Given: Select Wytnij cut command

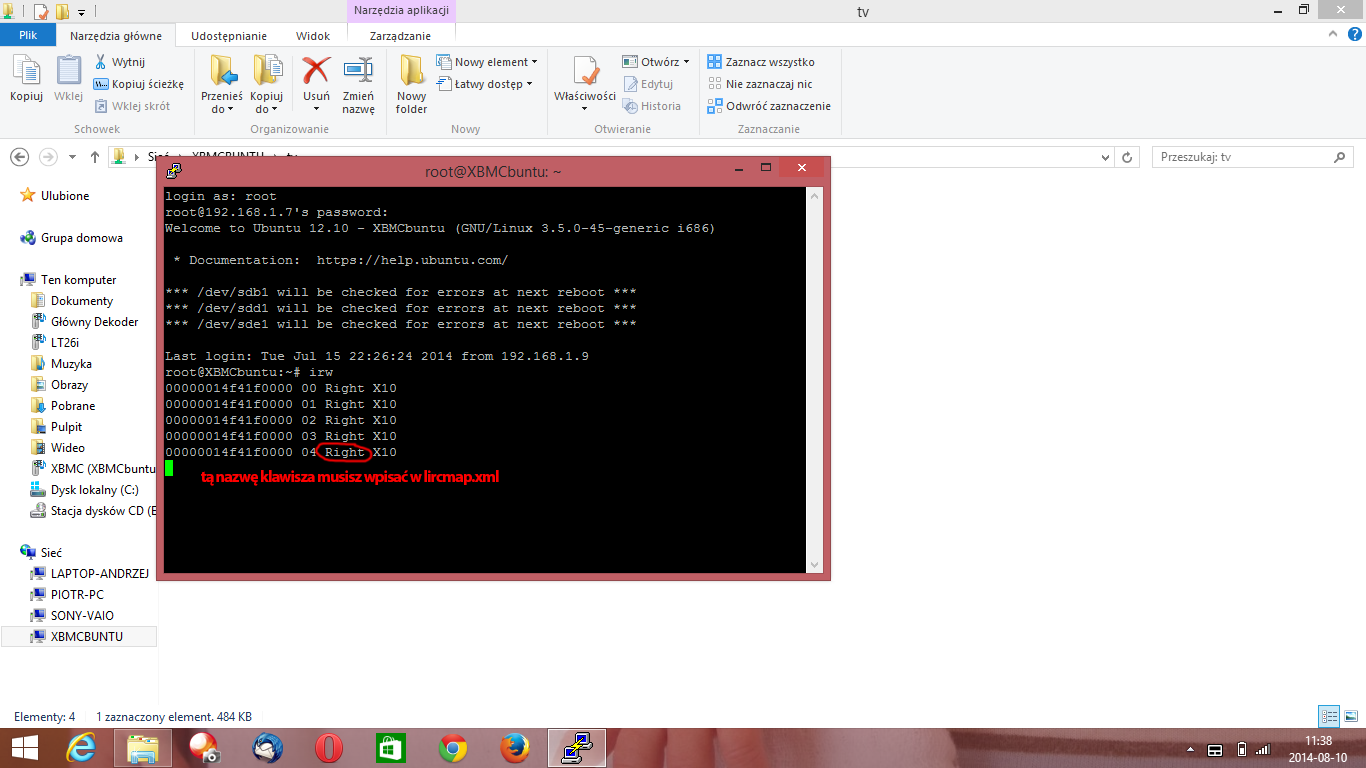Looking at the screenshot, I should (120, 62).
